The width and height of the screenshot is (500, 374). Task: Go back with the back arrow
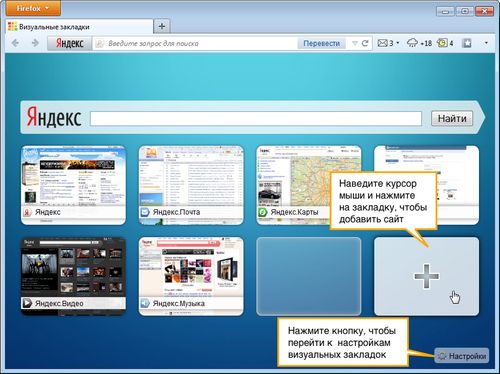coord(15,43)
